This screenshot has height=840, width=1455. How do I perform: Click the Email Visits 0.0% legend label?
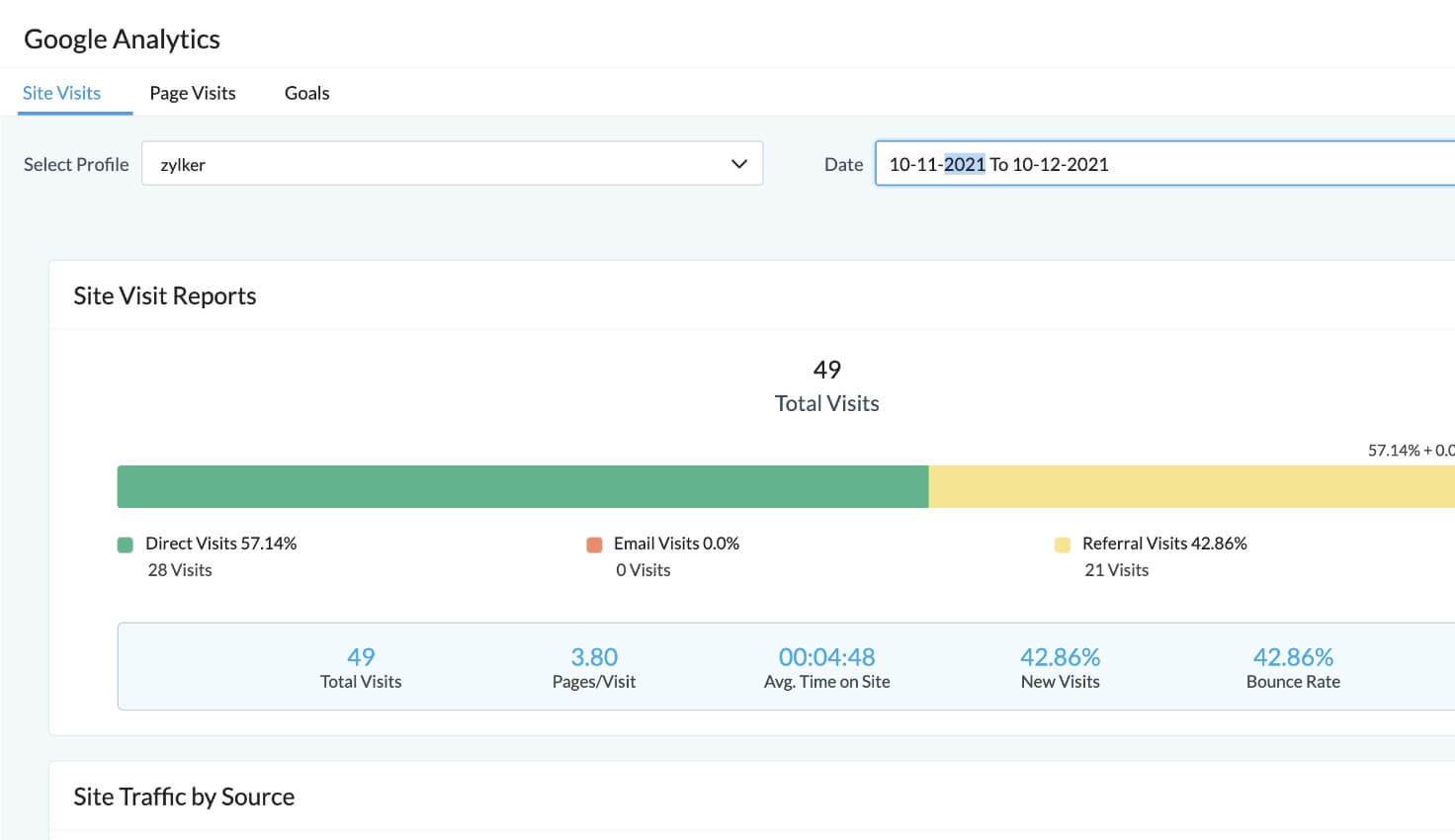click(x=676, y=544)
